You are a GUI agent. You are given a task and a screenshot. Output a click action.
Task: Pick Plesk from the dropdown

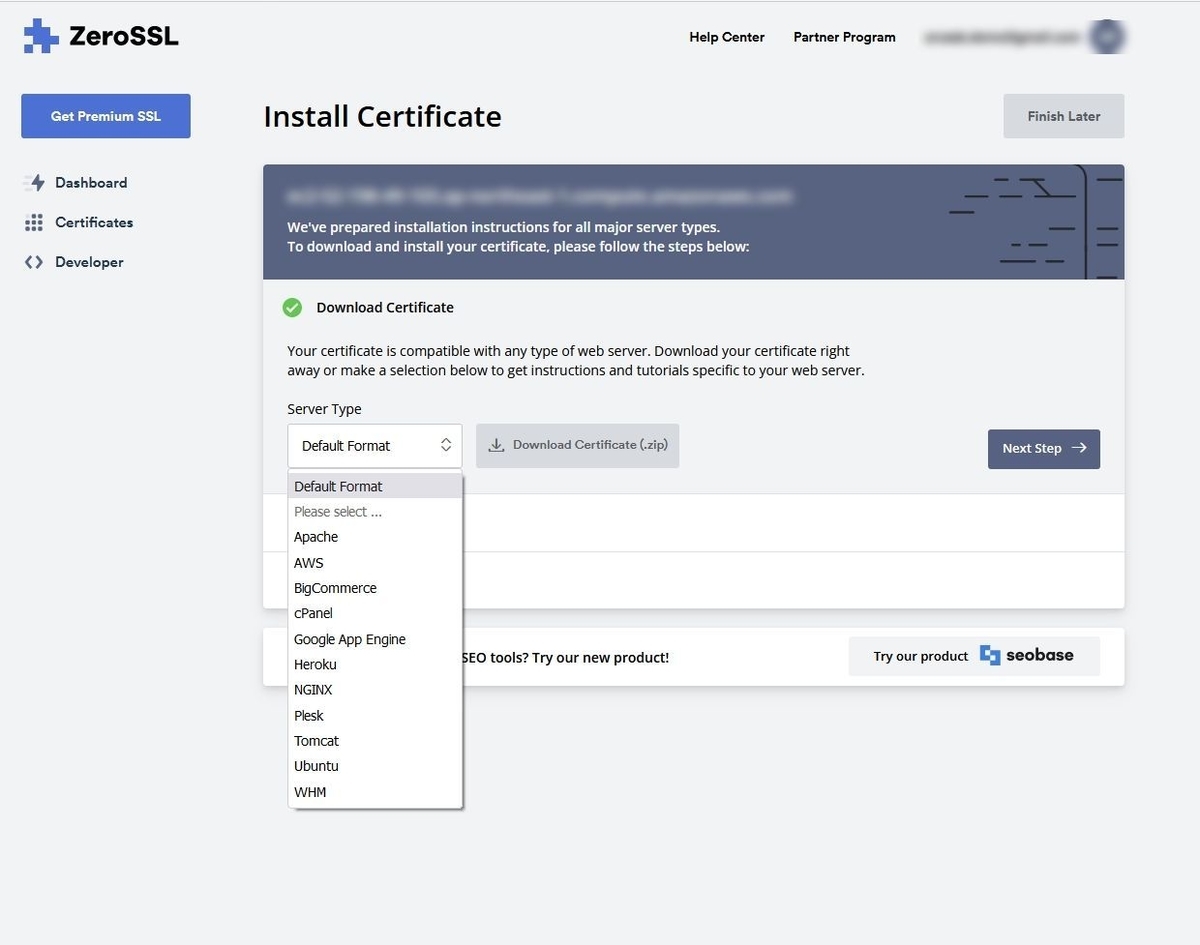pyautogui.click(x=375, y=716)
